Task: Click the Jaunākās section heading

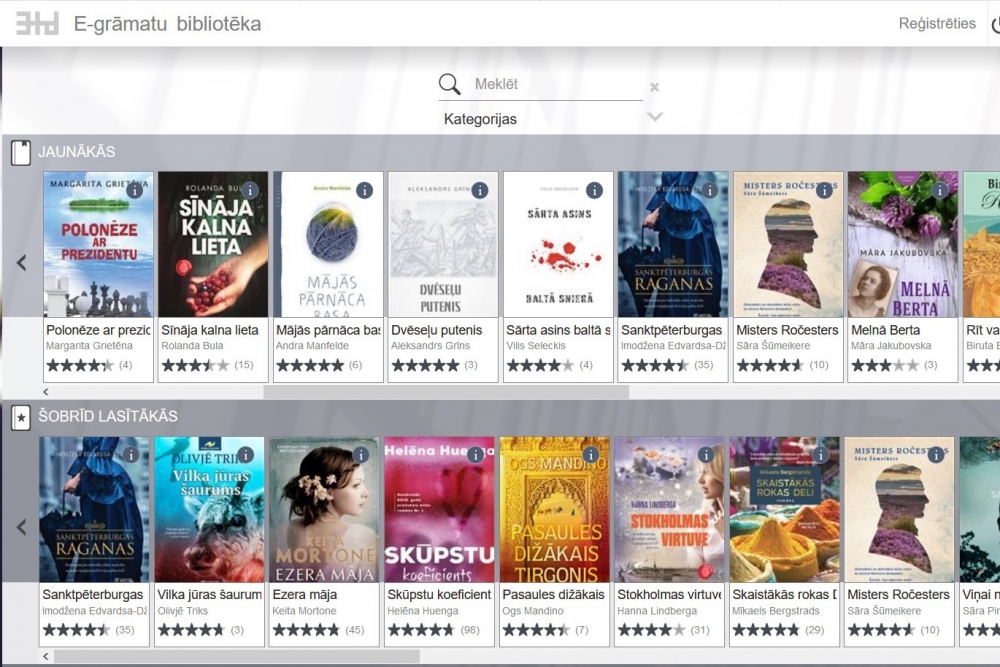Action: (x=77, y=152)
